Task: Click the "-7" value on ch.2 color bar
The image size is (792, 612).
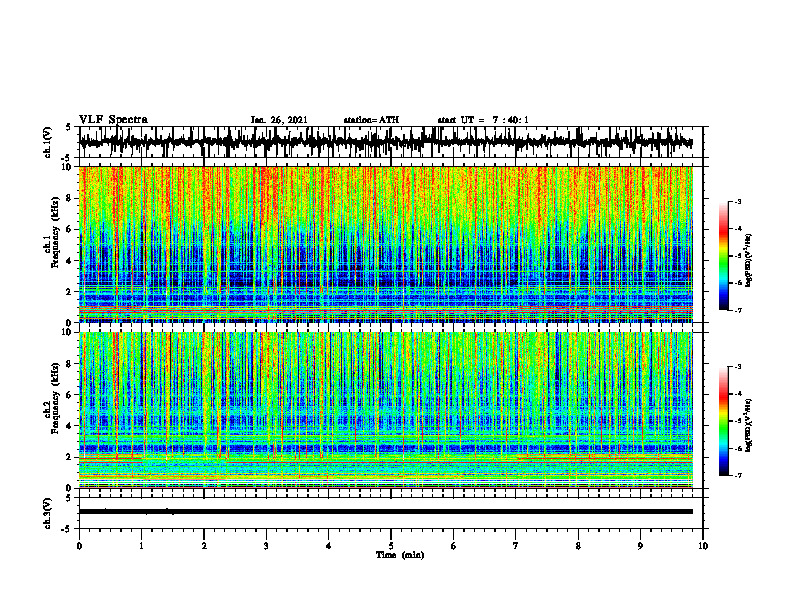Action: click(738, 475)
